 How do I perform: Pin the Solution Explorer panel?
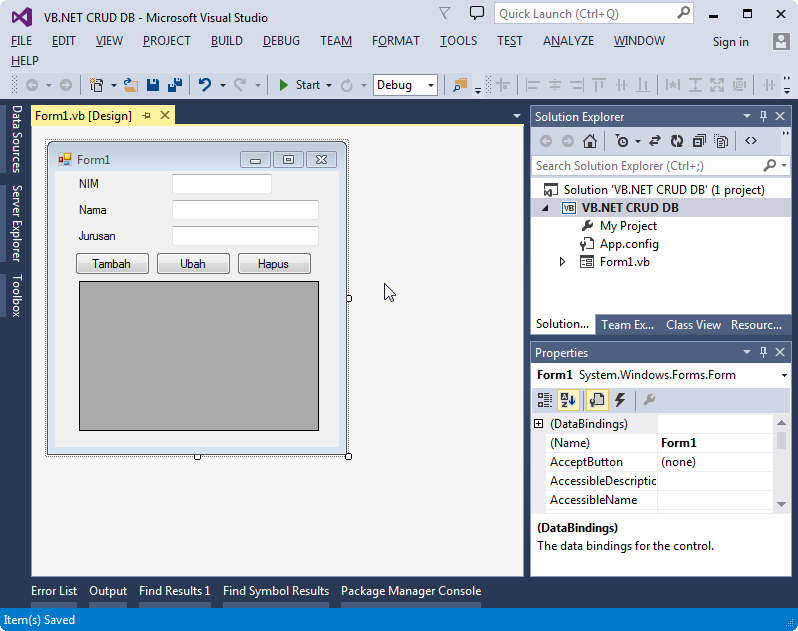click(763, 117)
